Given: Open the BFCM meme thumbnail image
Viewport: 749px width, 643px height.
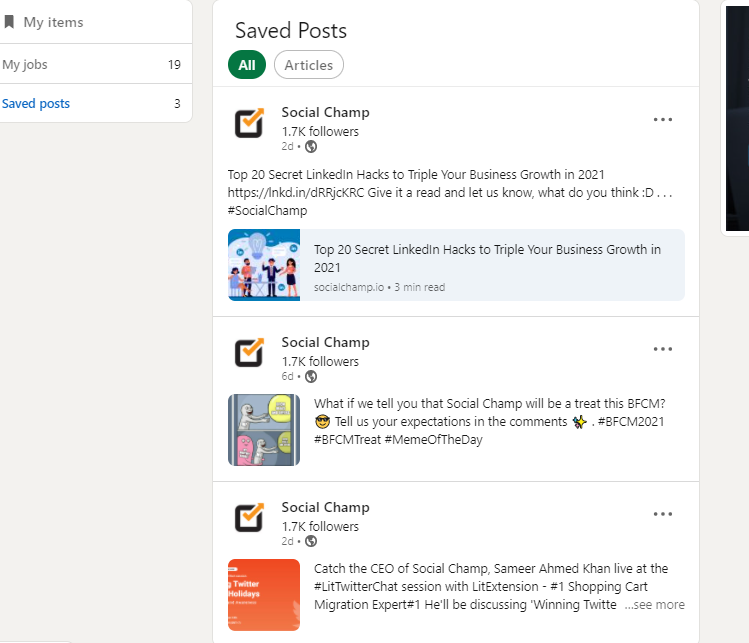Looking at the screenshot, I should tap(264, 430).
